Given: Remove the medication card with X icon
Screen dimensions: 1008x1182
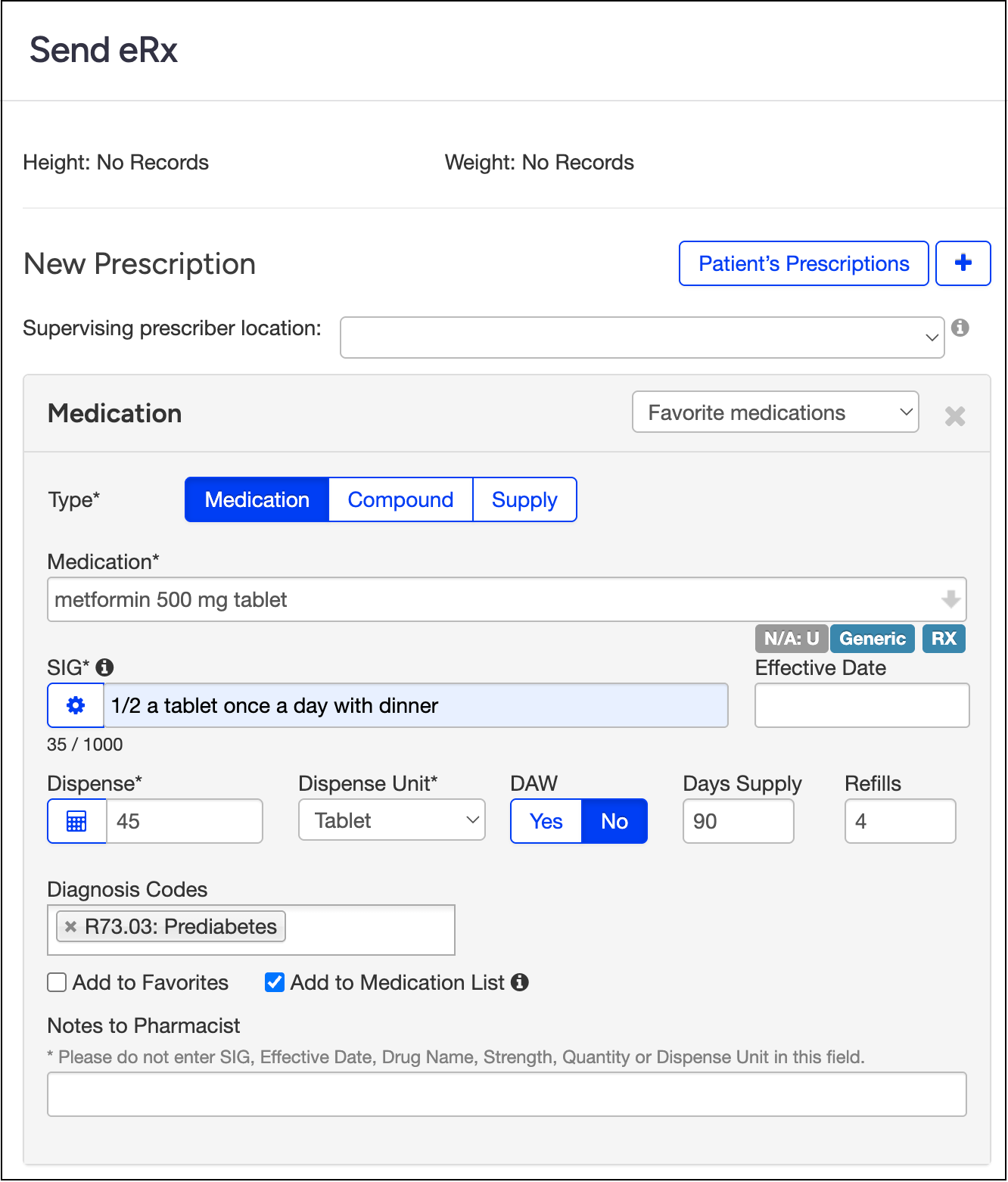Looking at the screenshot, I should pyautogui.click(x=955, y=415).
